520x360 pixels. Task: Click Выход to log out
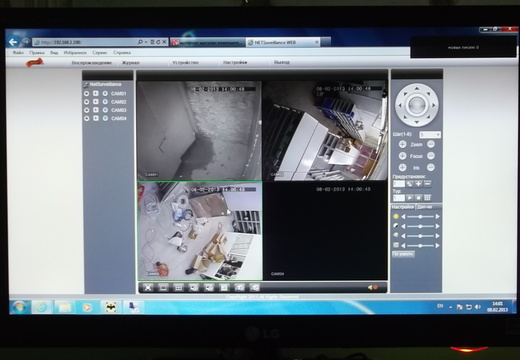tap(282, 62)
